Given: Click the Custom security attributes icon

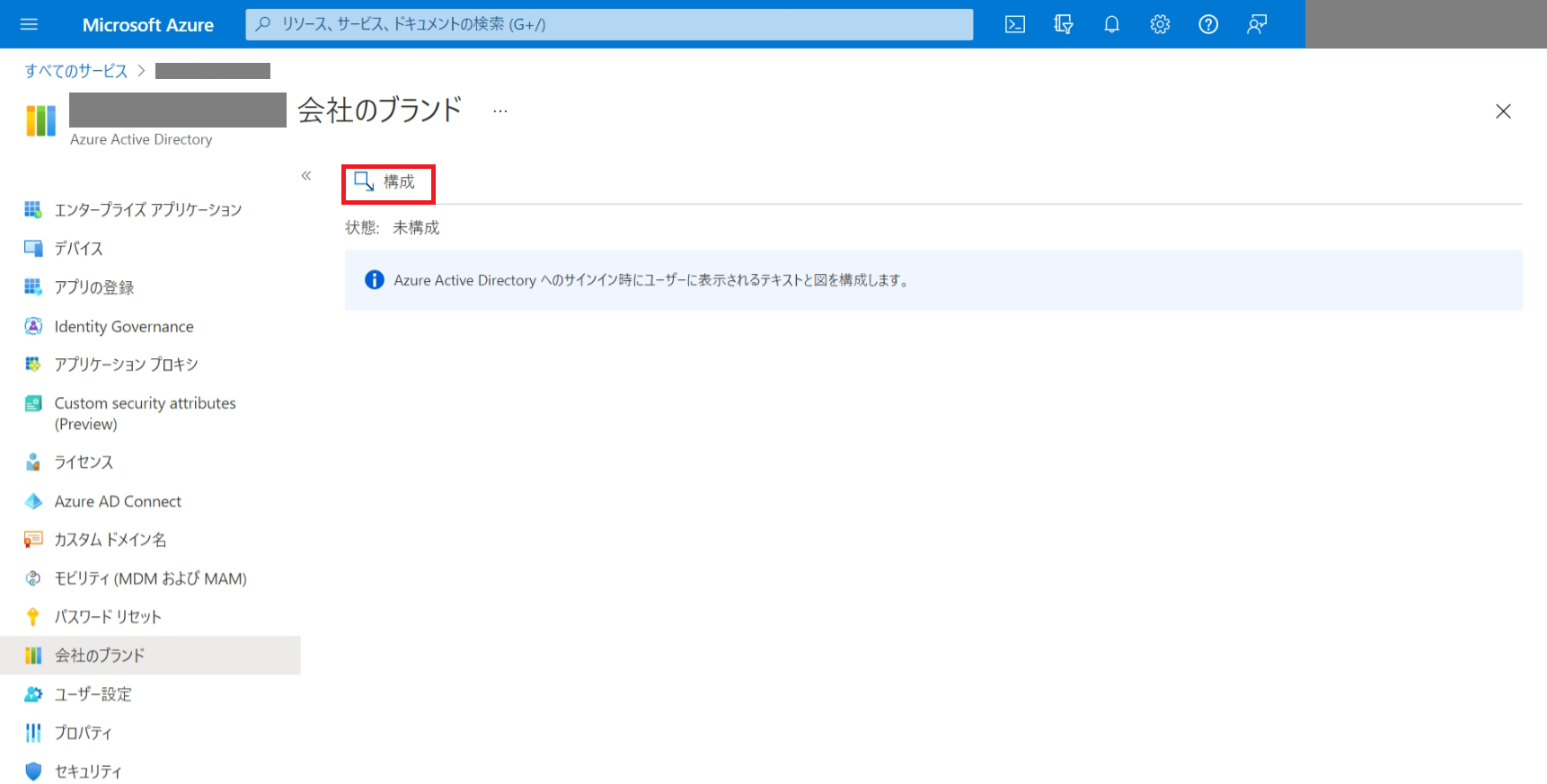Looking at the screenshot, I should pos(33,403).
